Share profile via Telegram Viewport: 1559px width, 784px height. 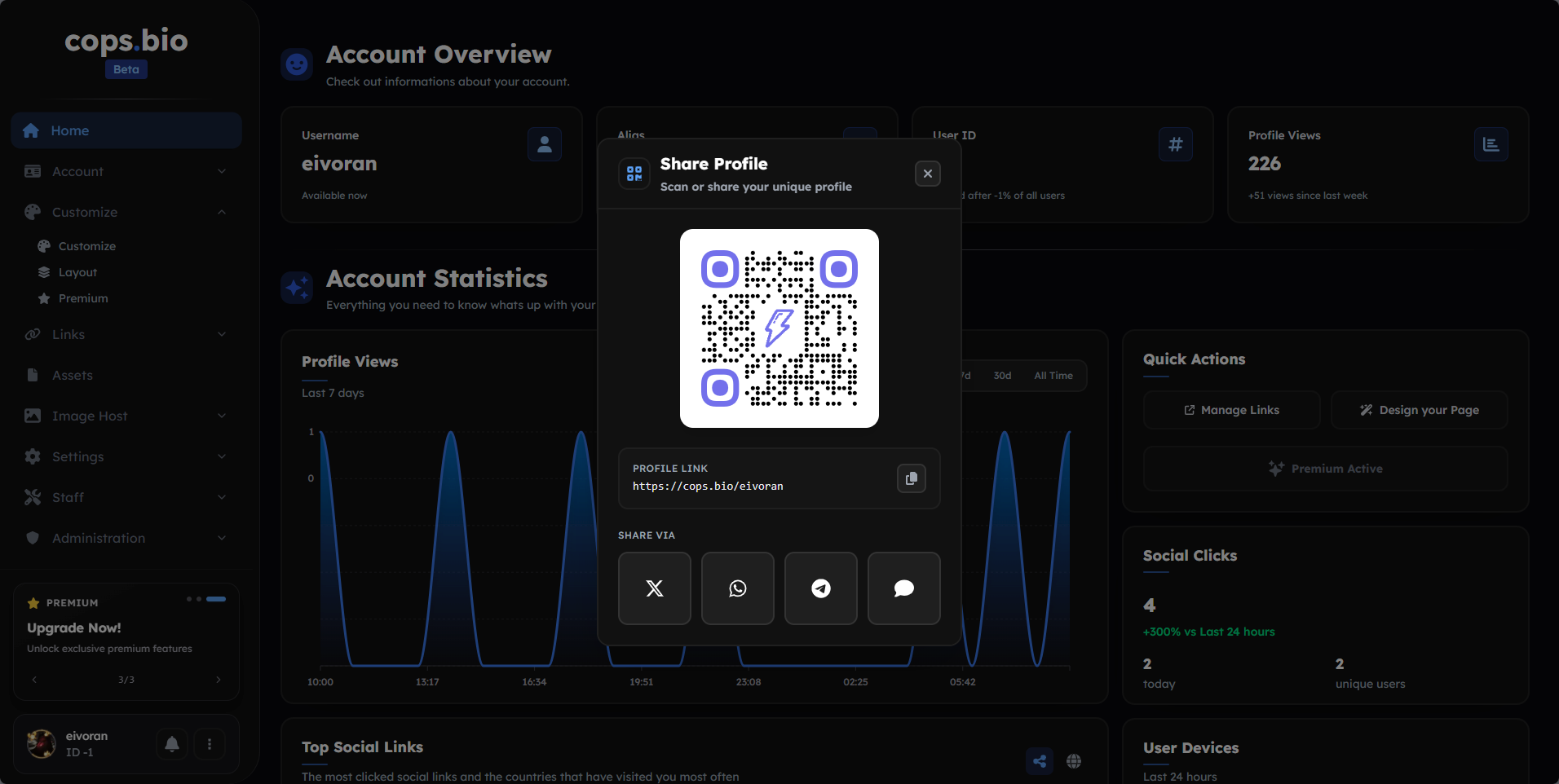(x=820, y=588)
